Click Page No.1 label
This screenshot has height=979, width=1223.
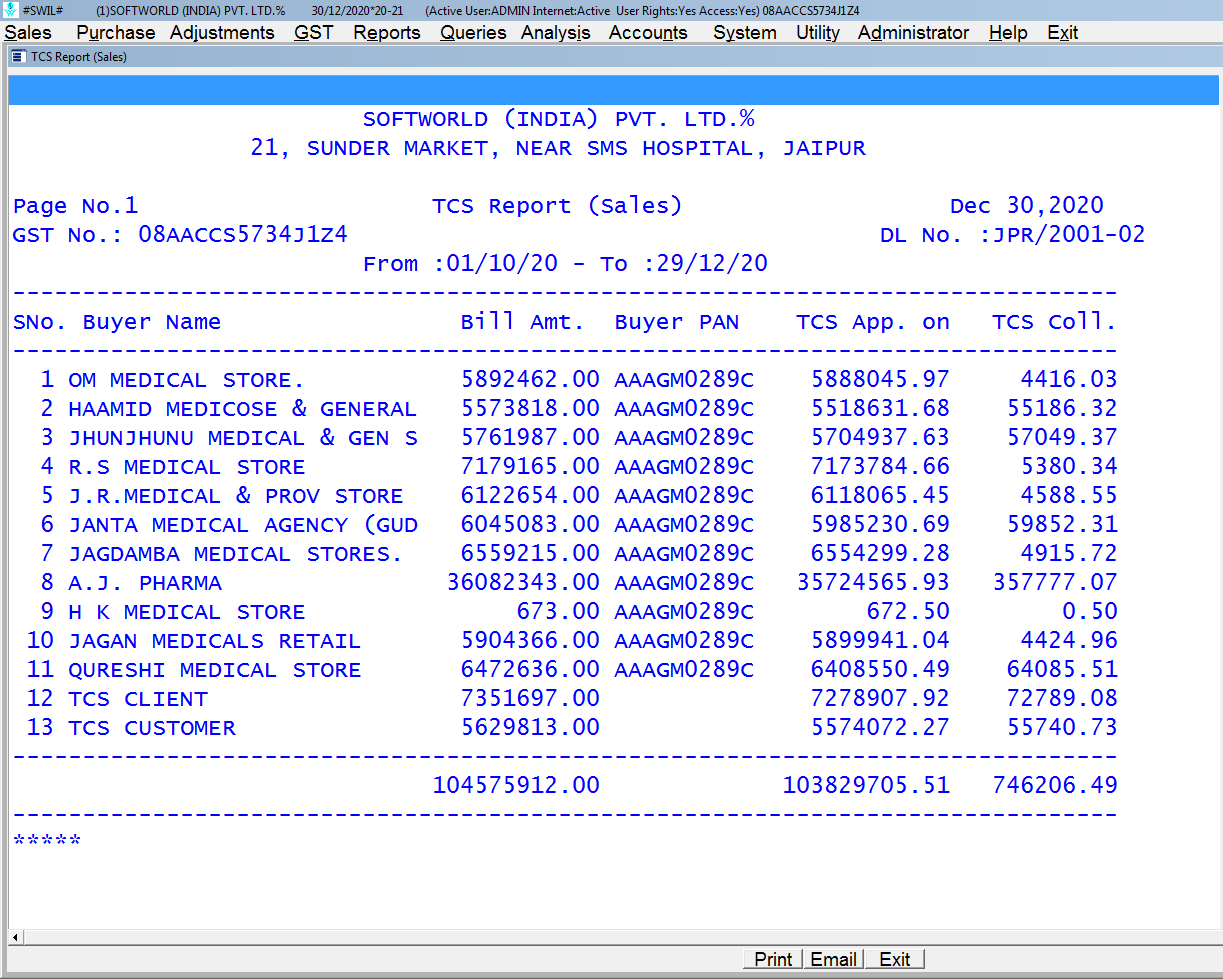[75, 206]
